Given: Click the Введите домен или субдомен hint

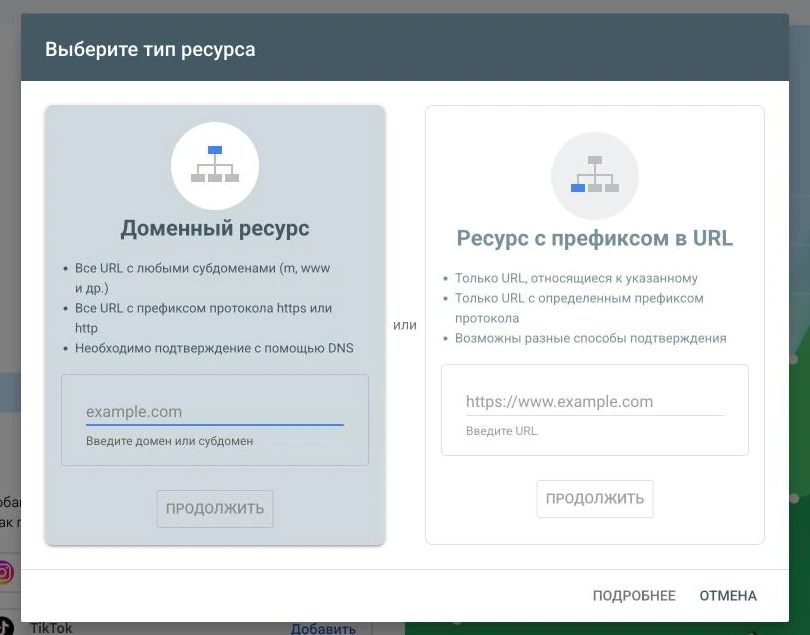Looking at the screenshot, I should click(169, 441).
